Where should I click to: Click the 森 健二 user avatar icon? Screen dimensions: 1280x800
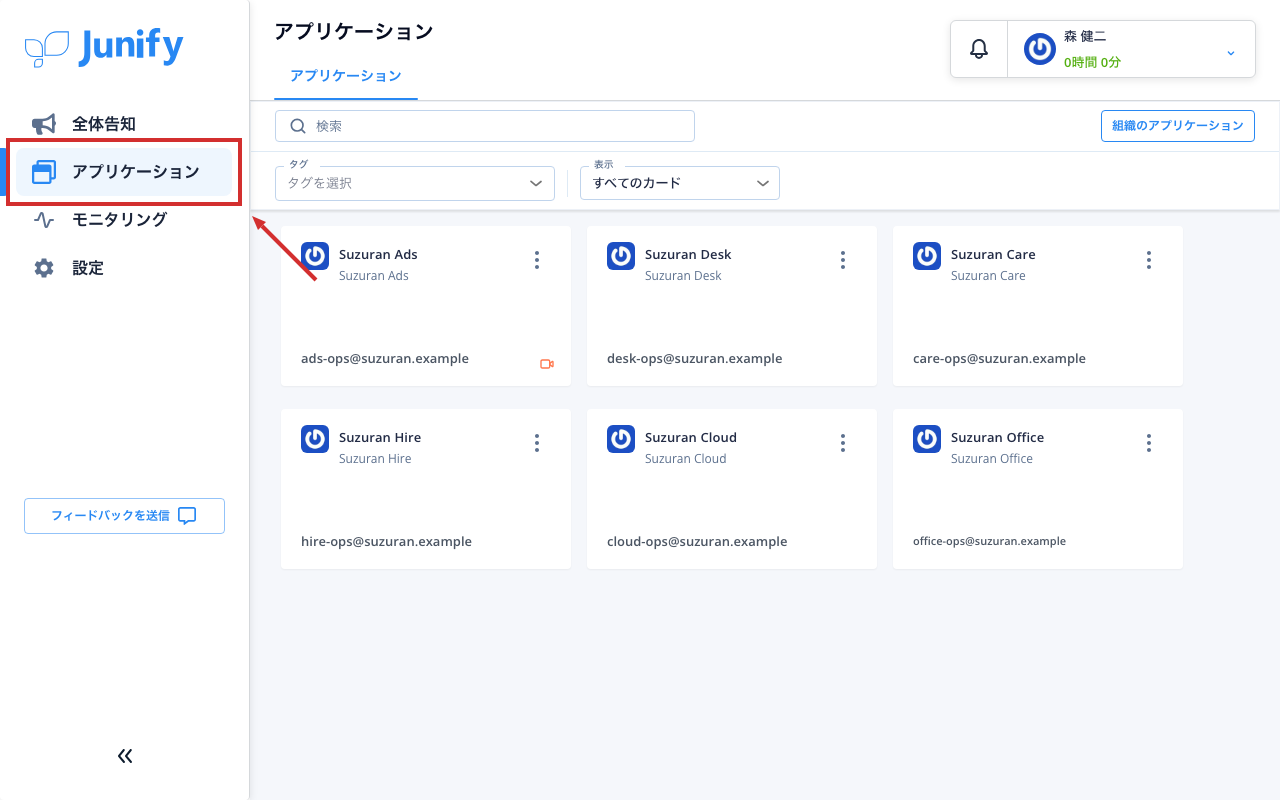click(x=1040, y=49)
